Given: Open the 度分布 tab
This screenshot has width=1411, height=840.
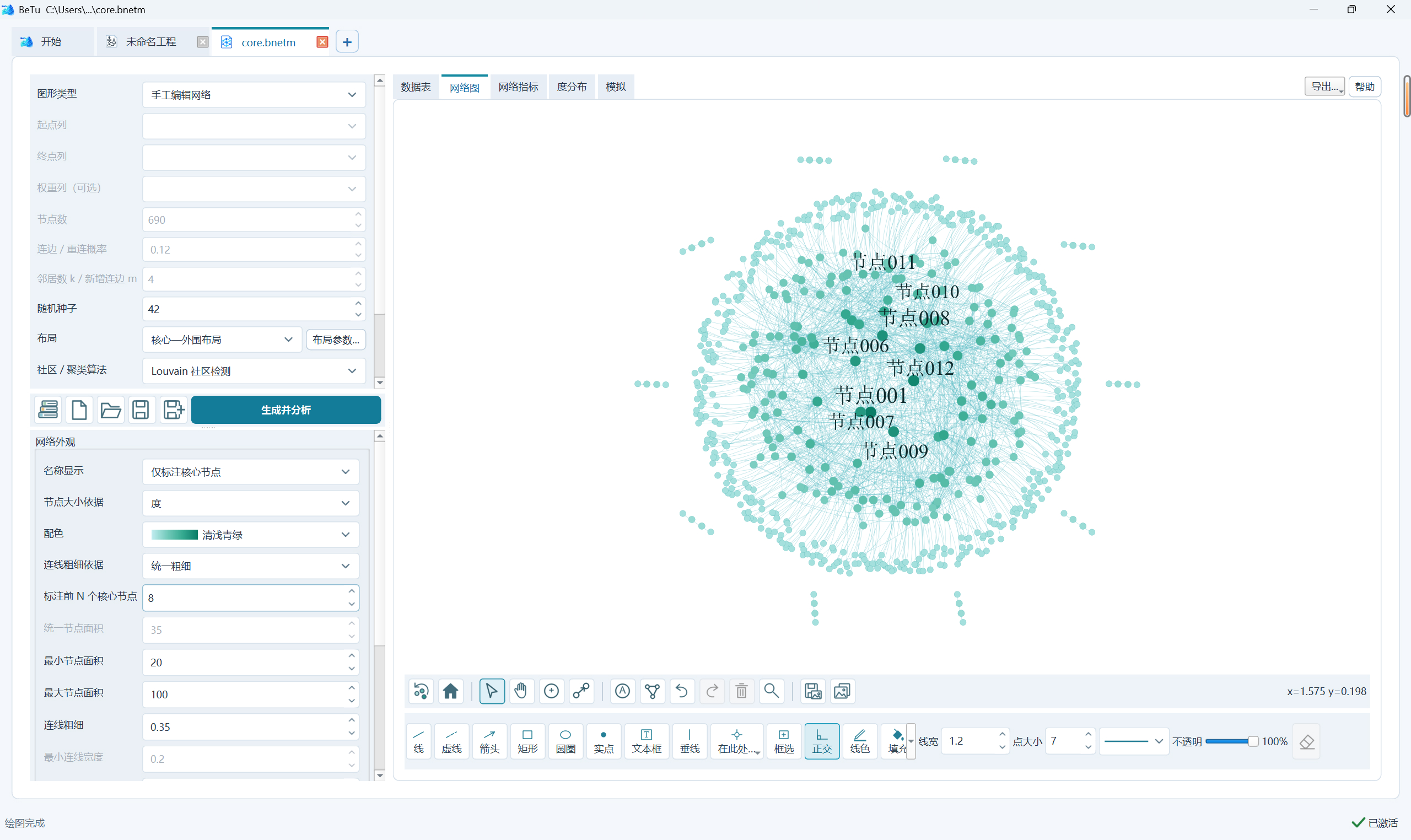Looking at the screenshot, I should (572, 87).
